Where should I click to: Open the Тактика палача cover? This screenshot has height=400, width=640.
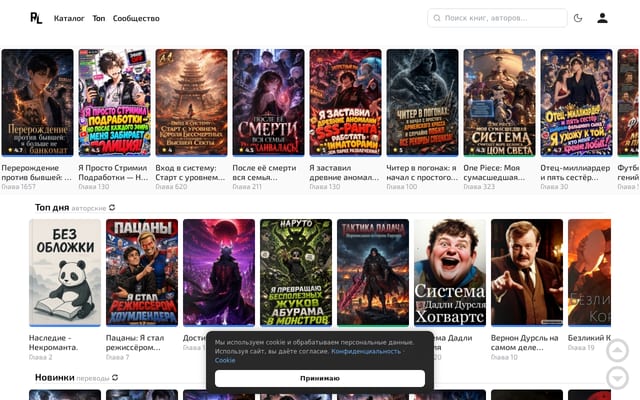373,273
